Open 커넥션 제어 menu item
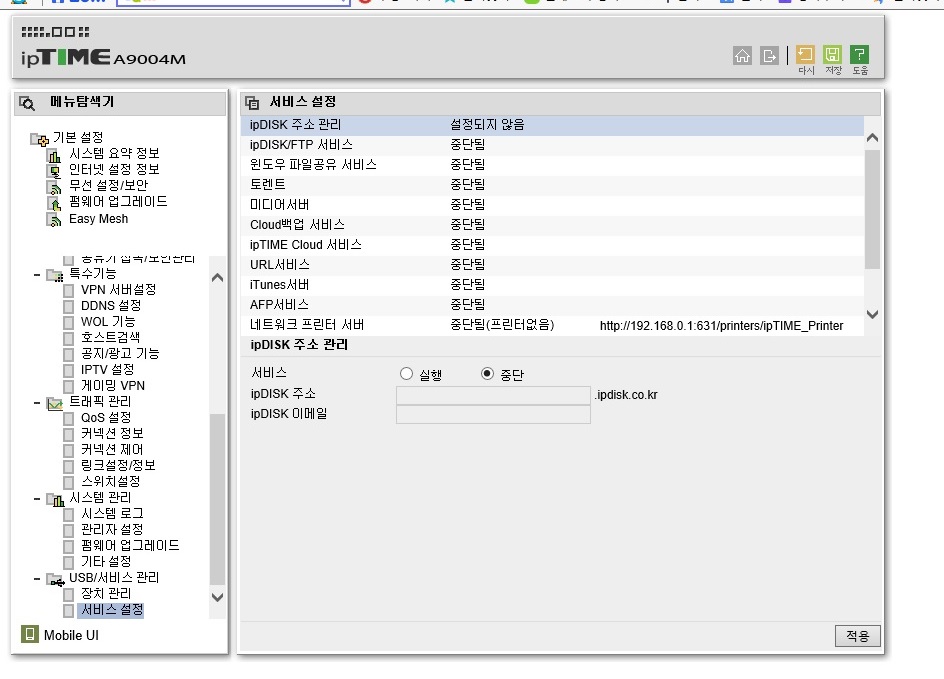 [112, 450]
